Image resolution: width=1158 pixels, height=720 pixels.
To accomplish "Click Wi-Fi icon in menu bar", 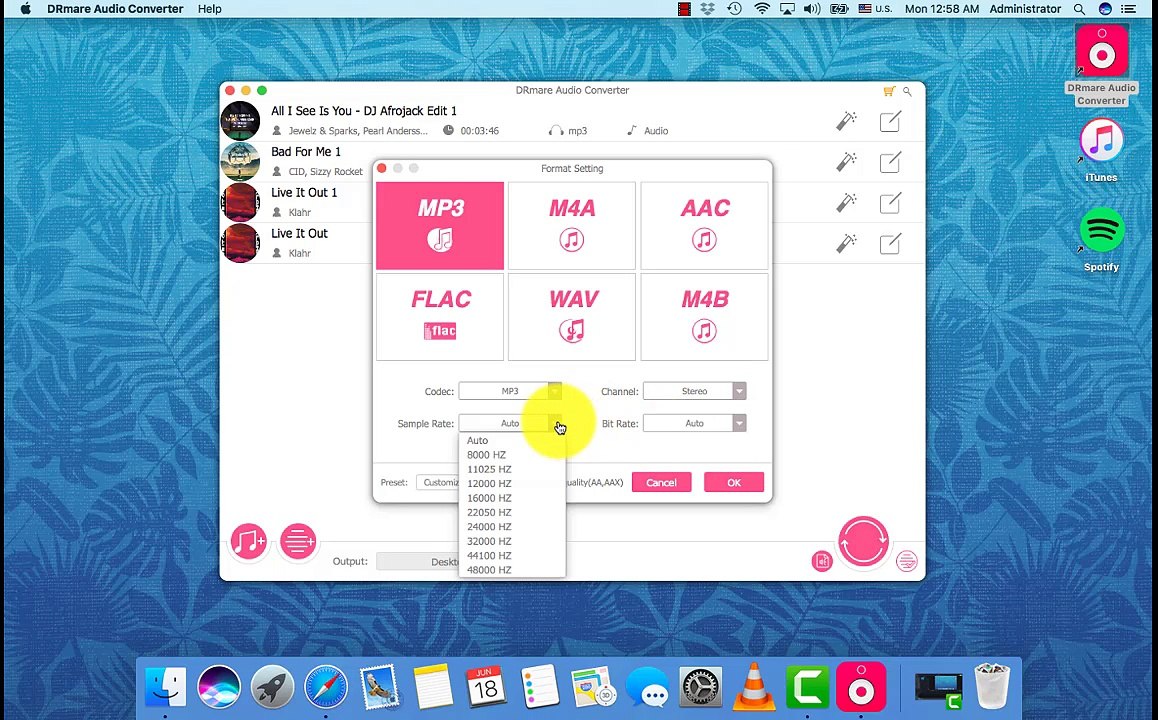I will (761, 9).
